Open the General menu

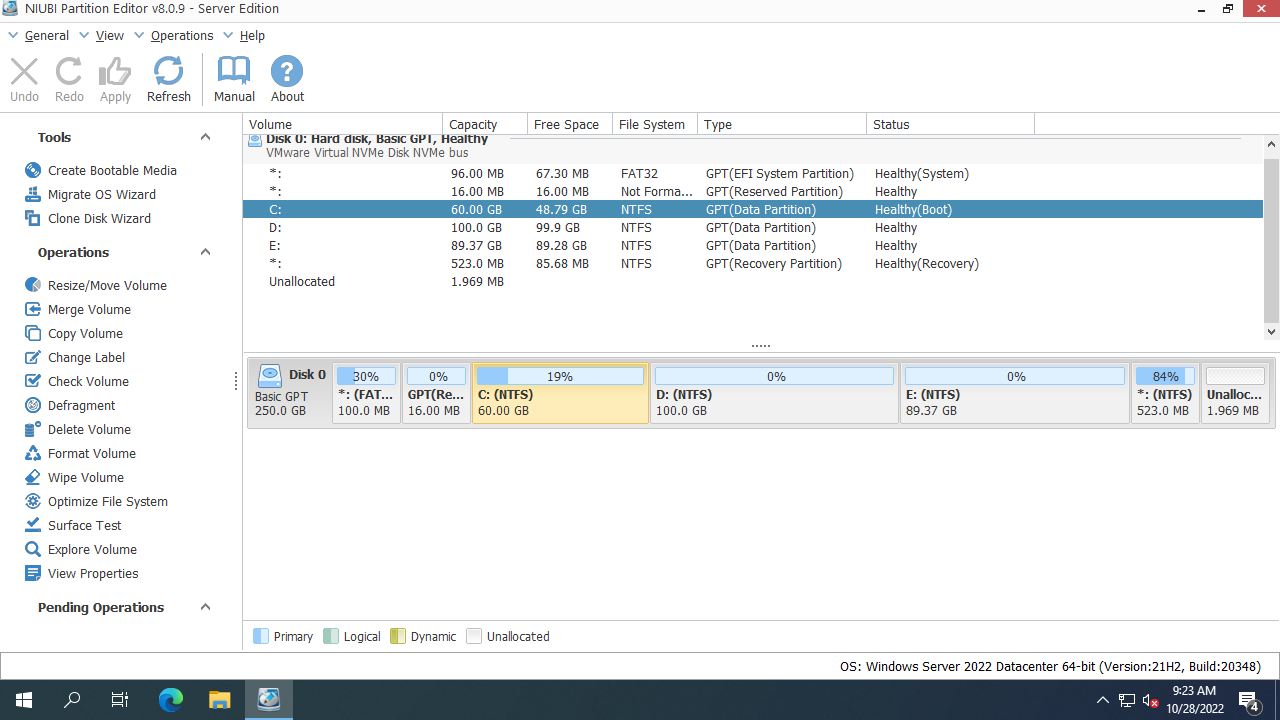[x=46, y=36]
